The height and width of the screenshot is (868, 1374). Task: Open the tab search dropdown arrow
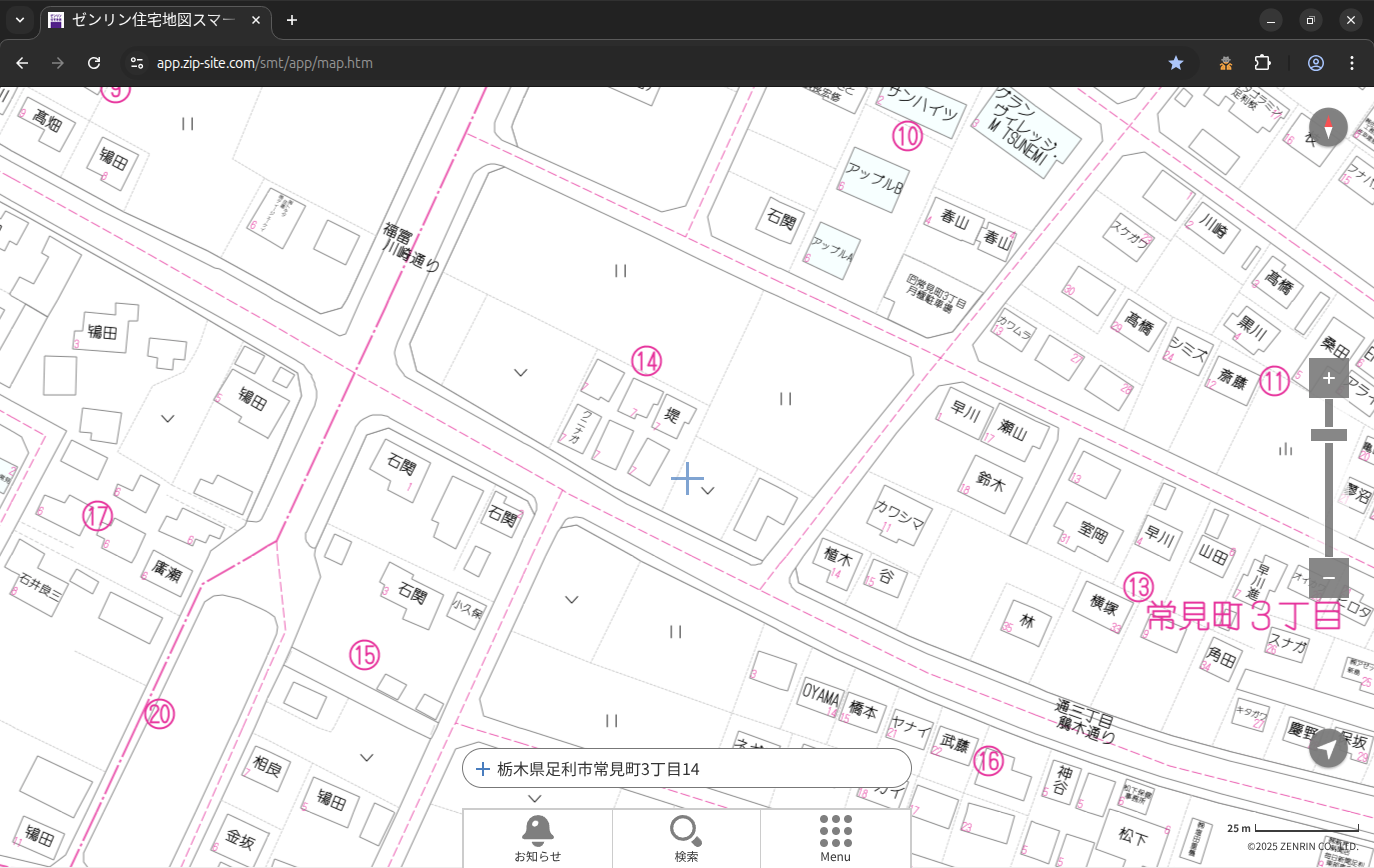[x=19, y=20]
